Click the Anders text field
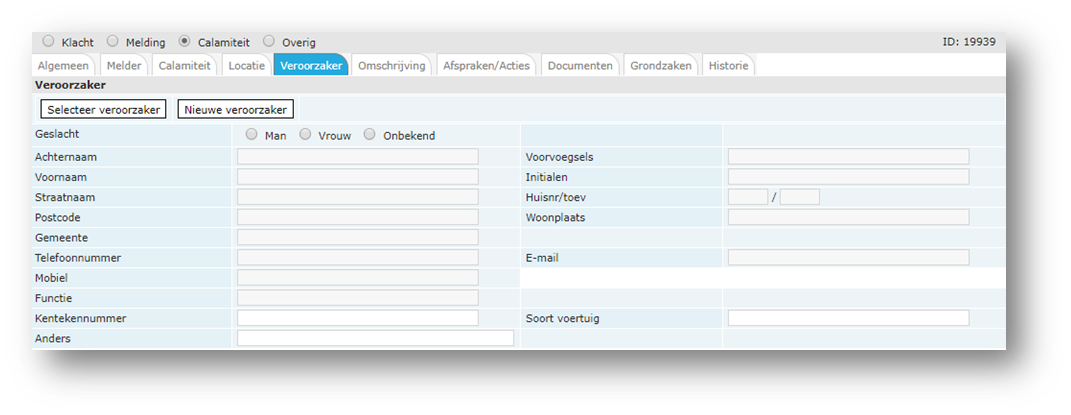The height and width of the screenshot is (415, 1071). tap(375, 339)
